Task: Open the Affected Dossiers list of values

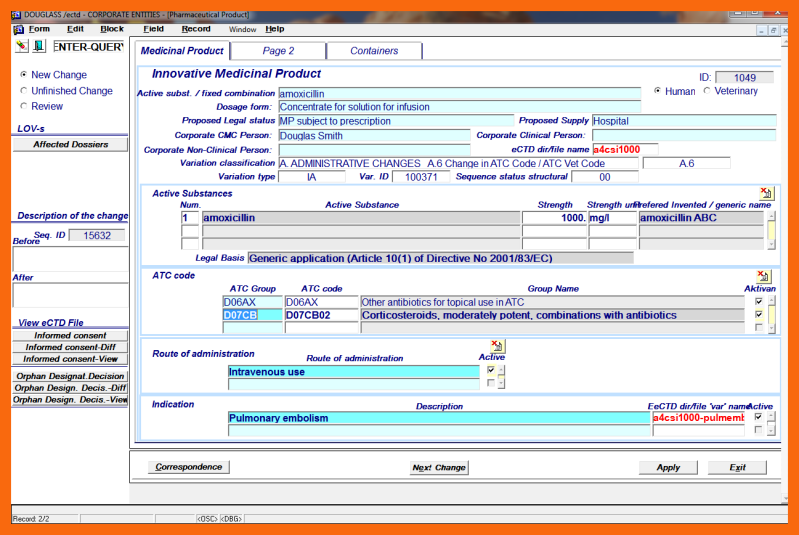Action: [70, 144]
